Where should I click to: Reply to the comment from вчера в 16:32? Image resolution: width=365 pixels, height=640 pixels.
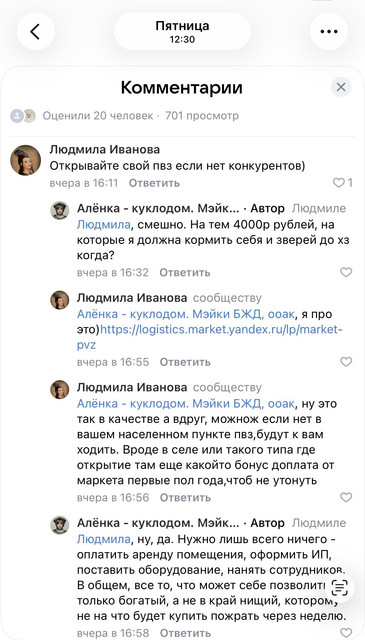point(185,272)
